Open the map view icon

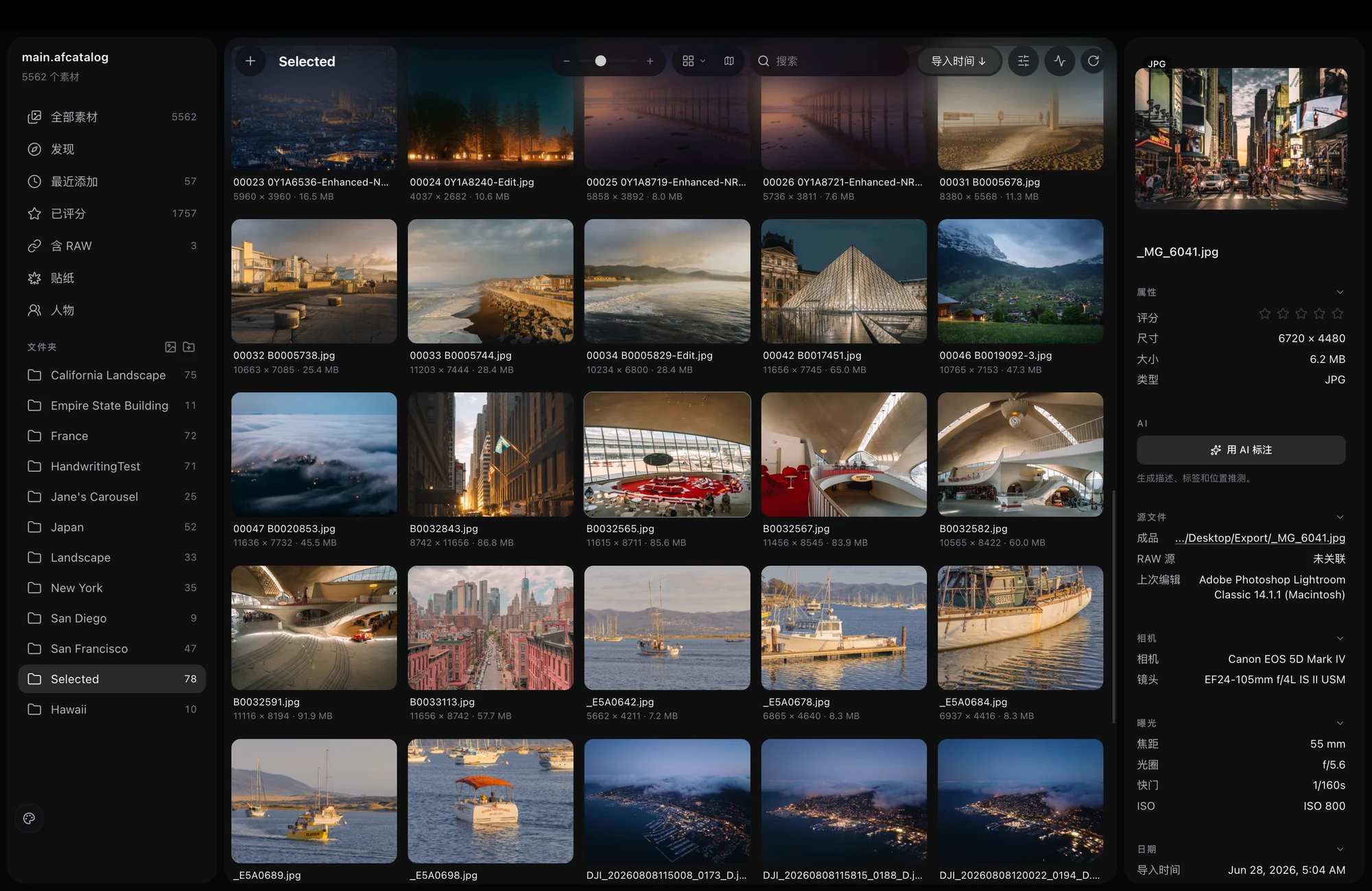[x=729, y=61]
